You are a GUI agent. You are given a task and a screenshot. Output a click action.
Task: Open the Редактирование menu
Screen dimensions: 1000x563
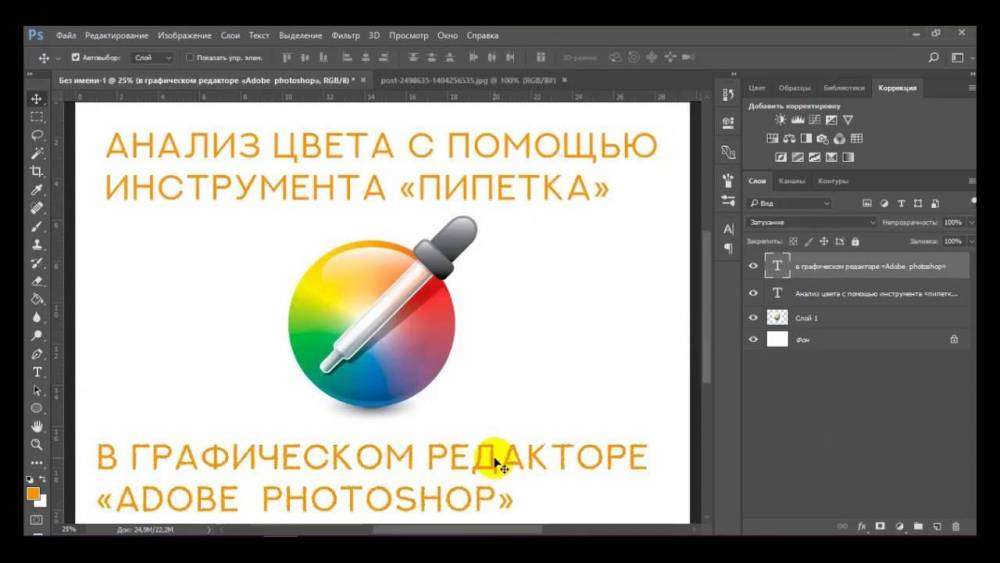tap(117, 36)
